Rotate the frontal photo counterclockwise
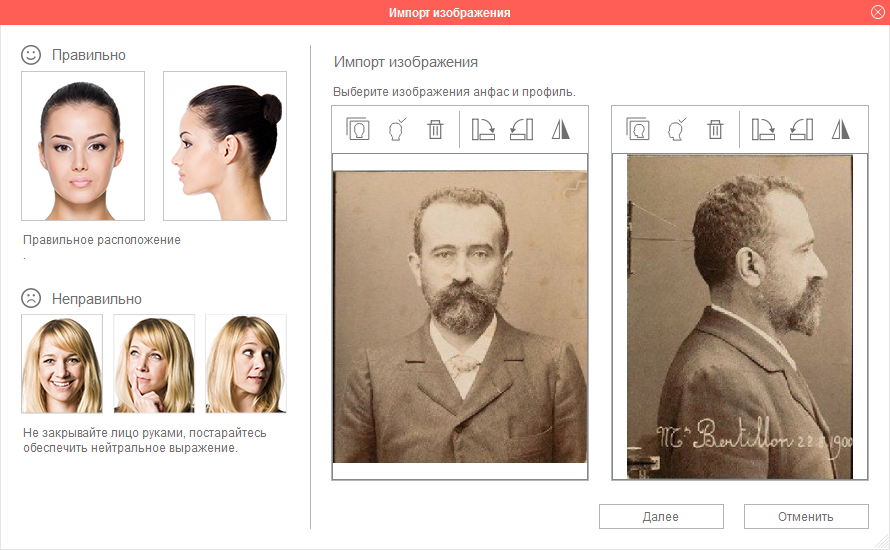 coord(521,129)
